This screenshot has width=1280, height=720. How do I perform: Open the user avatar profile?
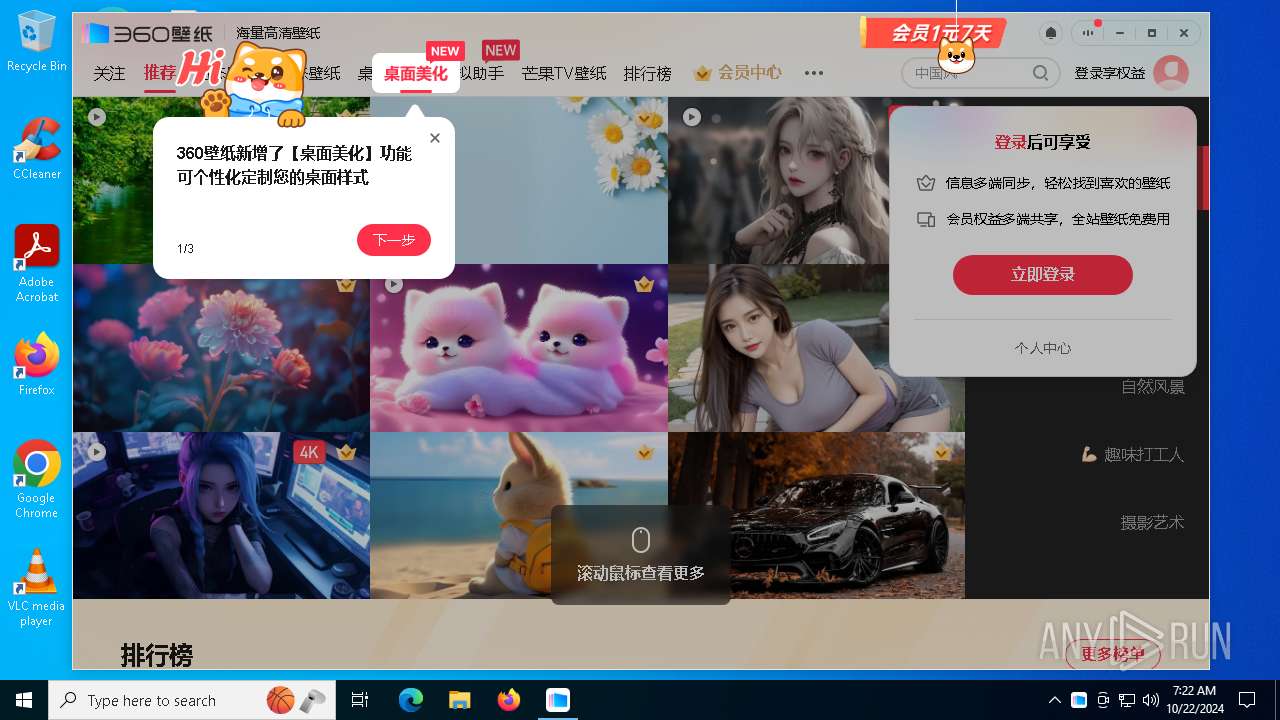1171,73
